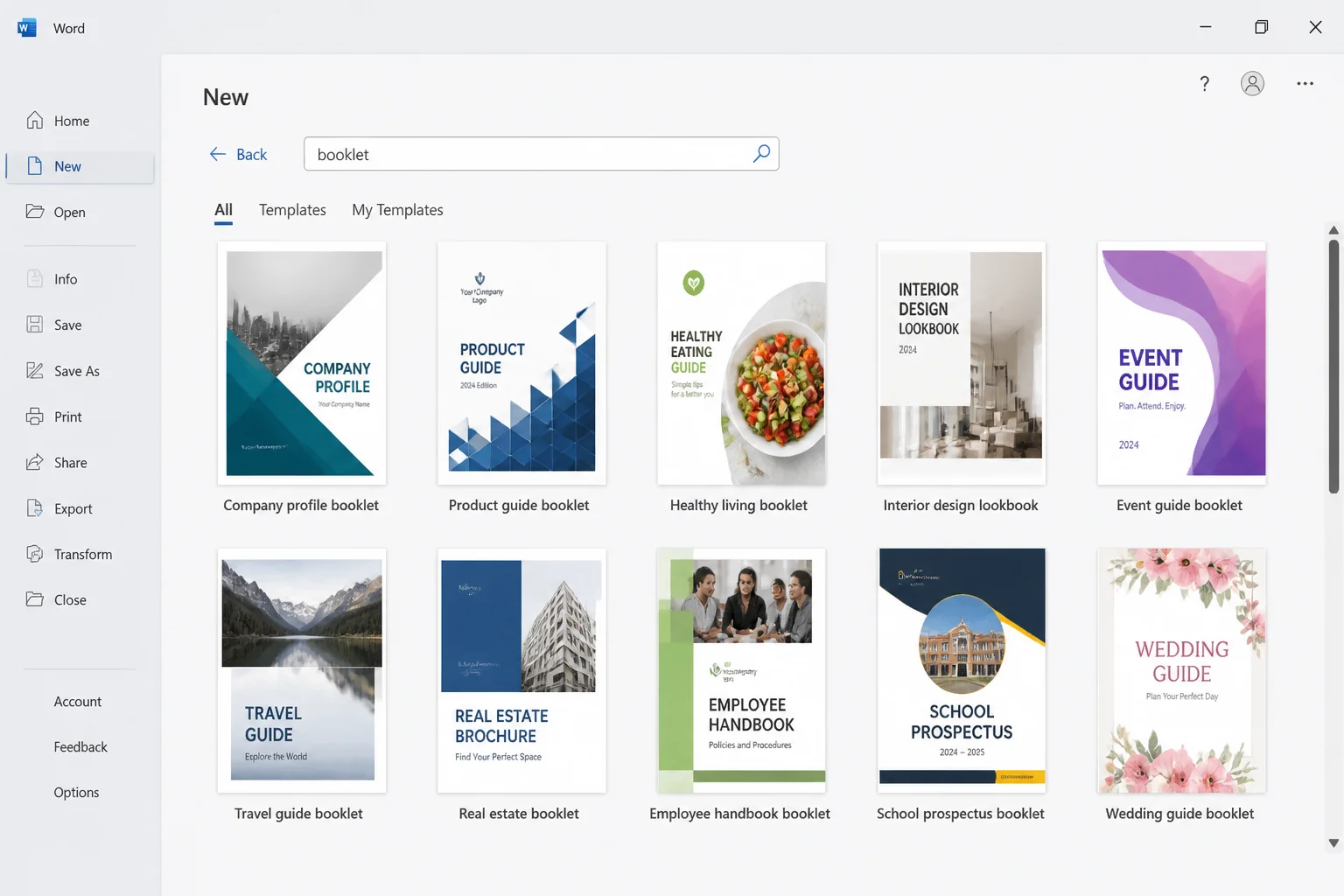Click 'Product guide booklet' caption
The width and height of the screenshot is (1344, 896).
point(519,505)
